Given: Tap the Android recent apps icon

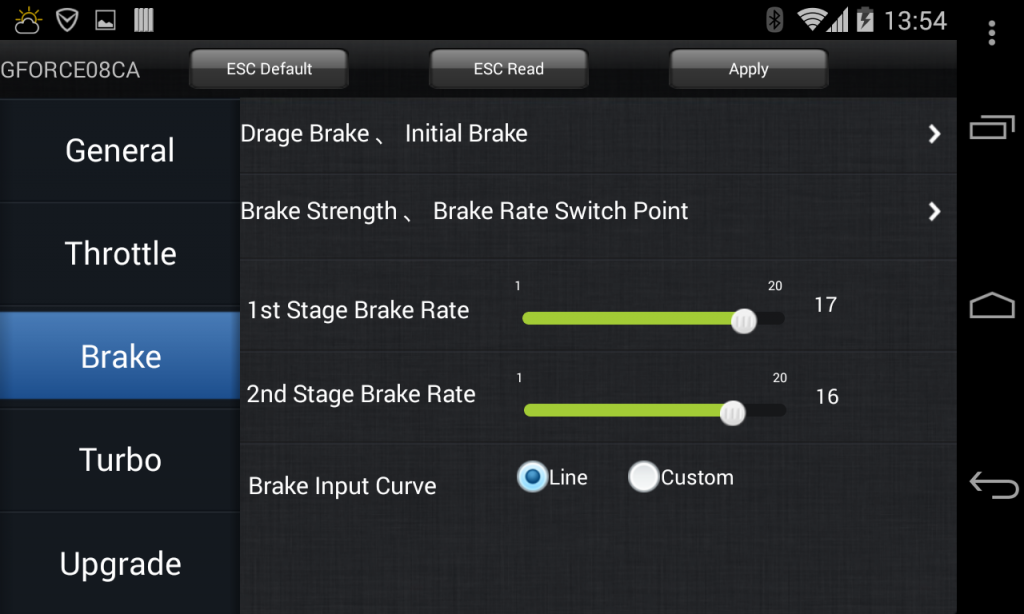Looking at the screenshot, I should (992, 127).
